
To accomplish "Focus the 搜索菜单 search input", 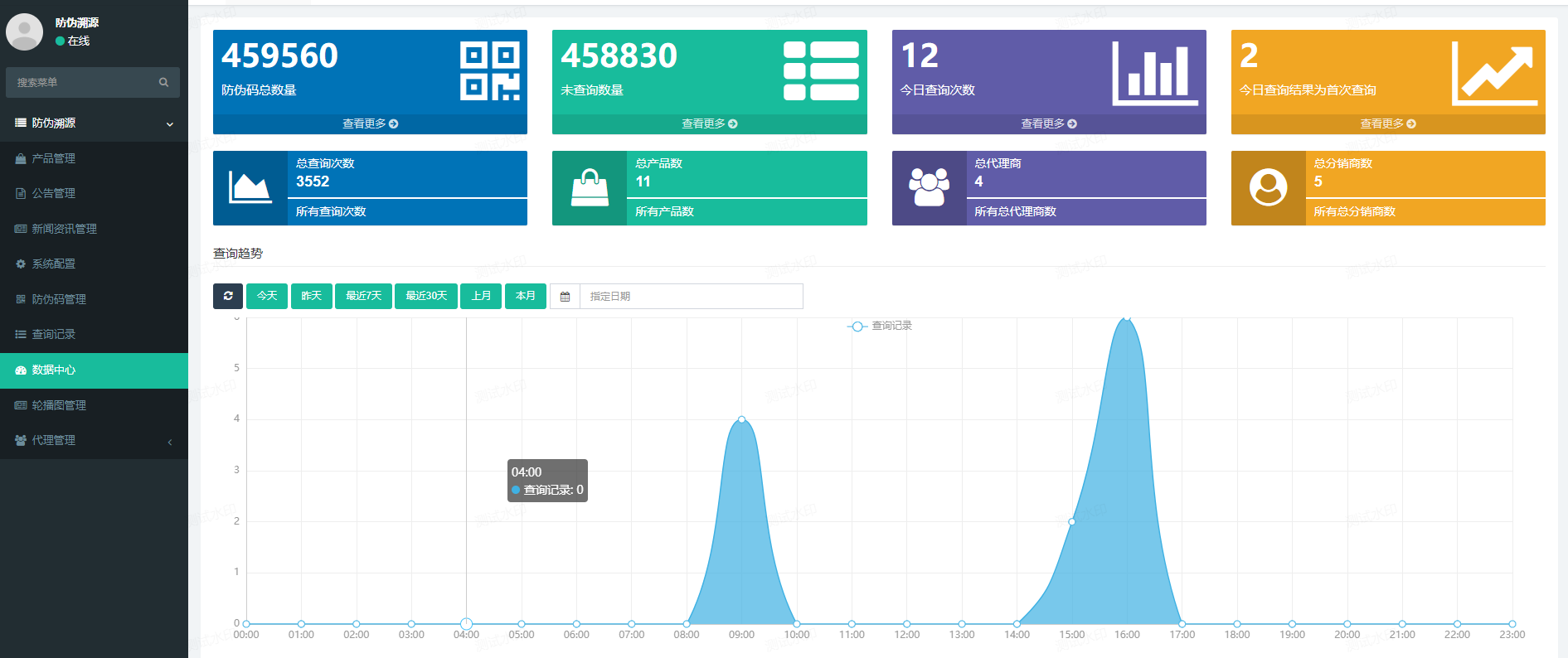I will coord(83,82).
